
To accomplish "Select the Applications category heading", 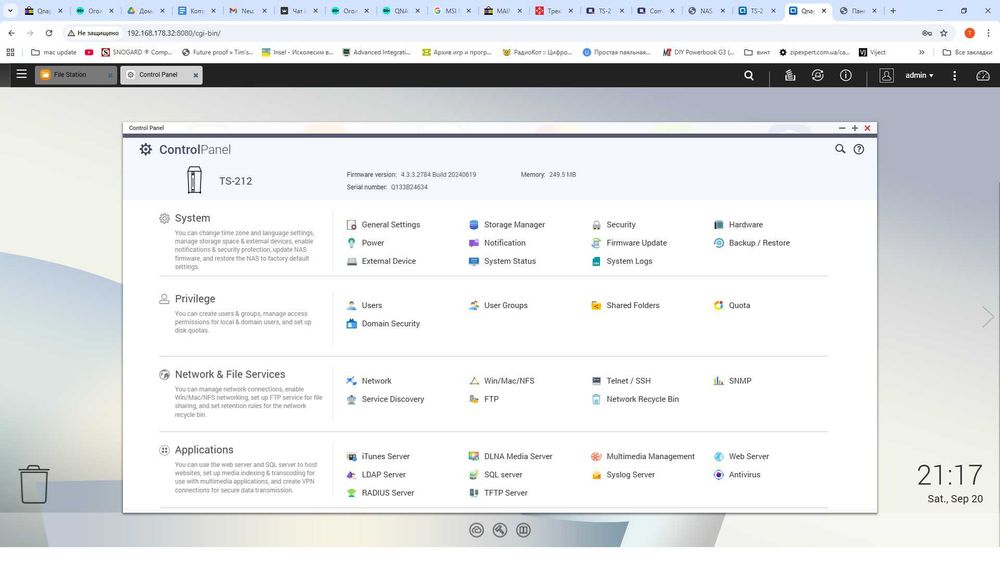I will tap(204, 450).
